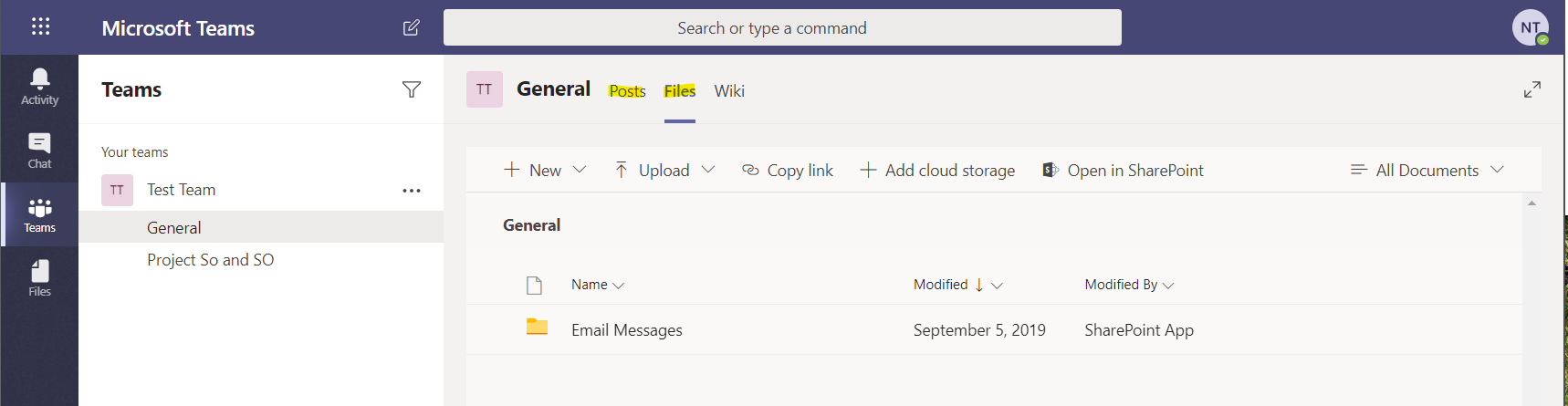Image resolution: width=1568 pixels, height=406 pixels.
Task: Open more options for Test Team
Action: point(412,191)
